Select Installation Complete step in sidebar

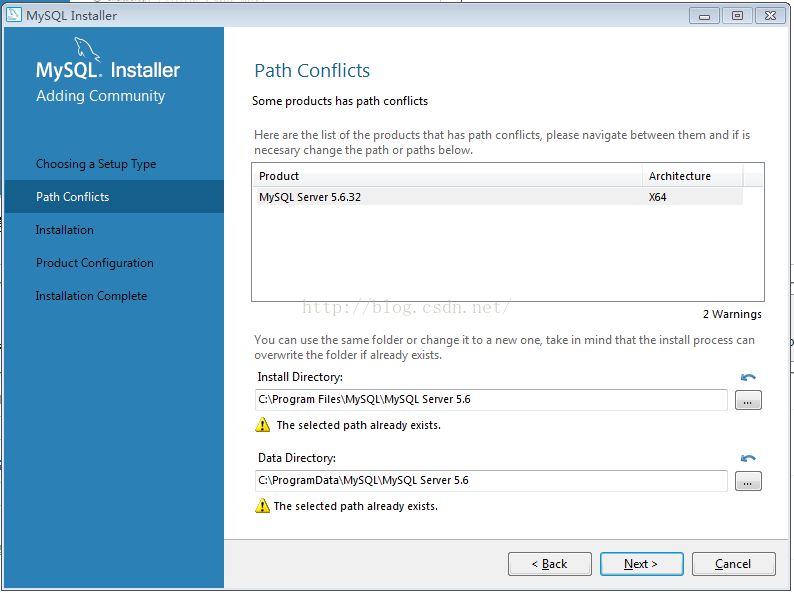[x=91, y=296]
